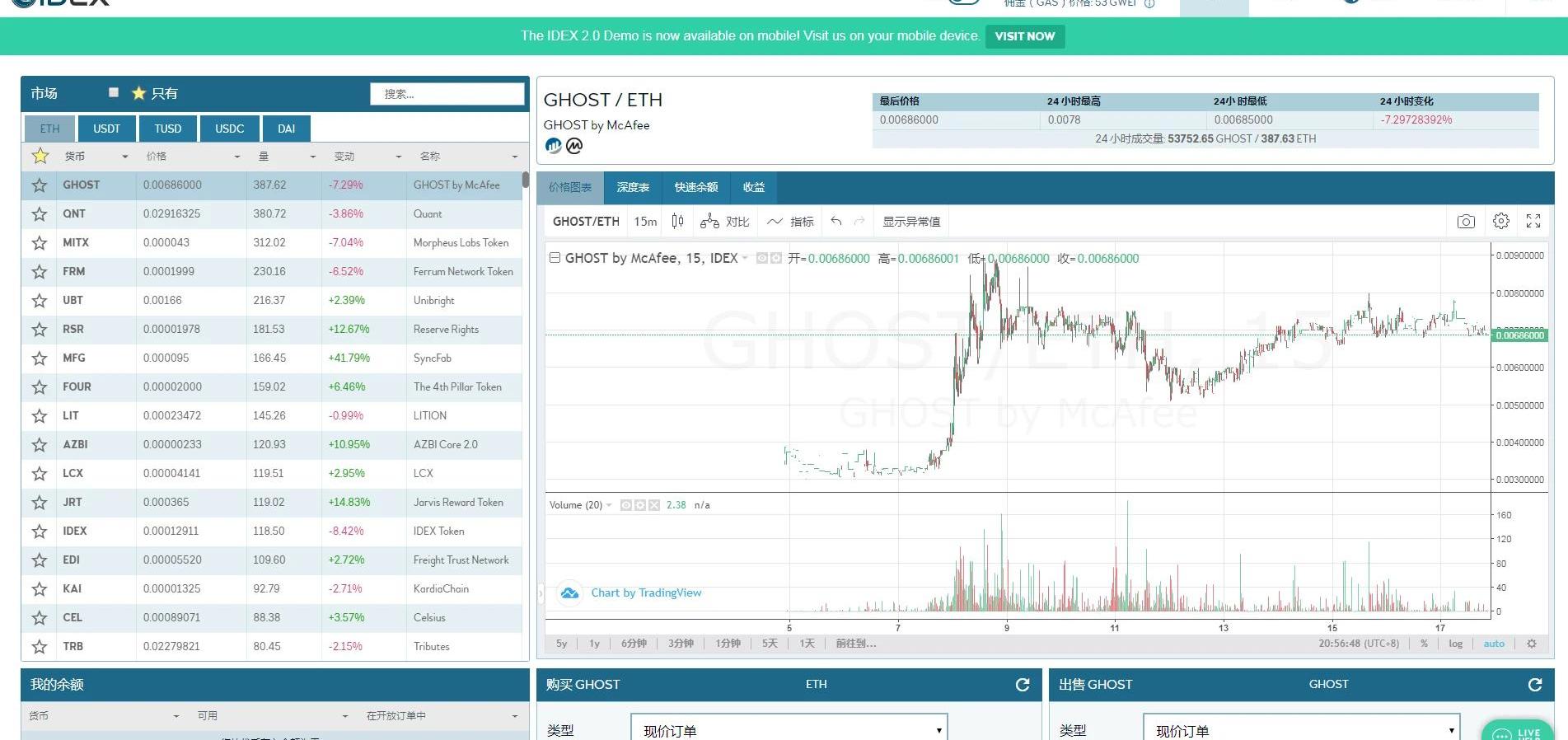Screen dimensions: 1568x740
Task: Toggle log scale mode
Action: (x=1456, y=644)
